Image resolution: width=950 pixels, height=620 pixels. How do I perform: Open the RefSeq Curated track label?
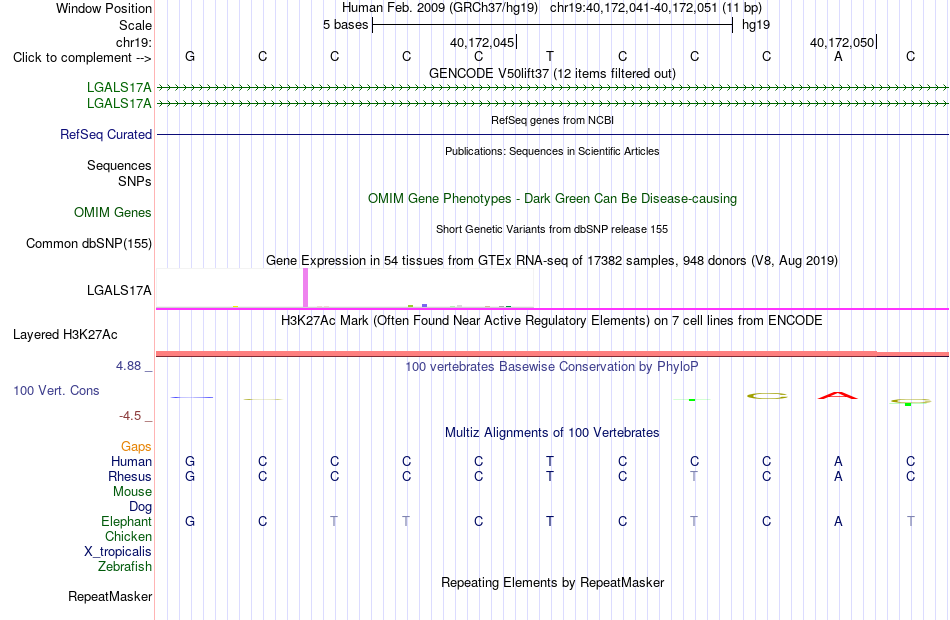pyautogui.click(x=105, y=135)
